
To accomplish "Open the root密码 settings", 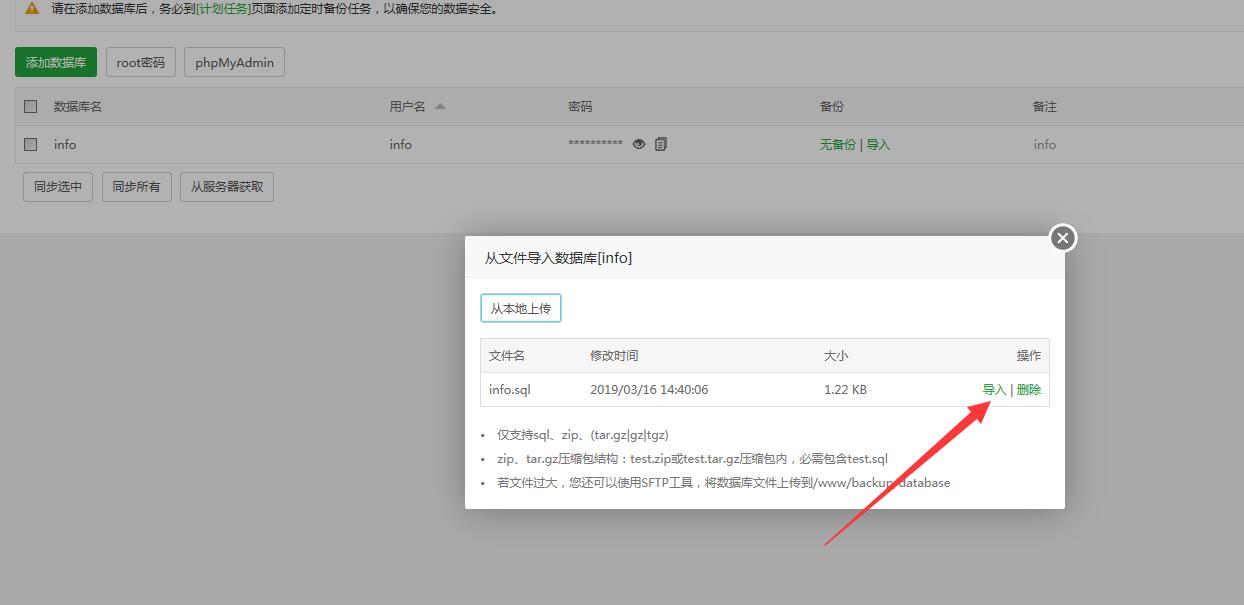I will click(140, 62).
